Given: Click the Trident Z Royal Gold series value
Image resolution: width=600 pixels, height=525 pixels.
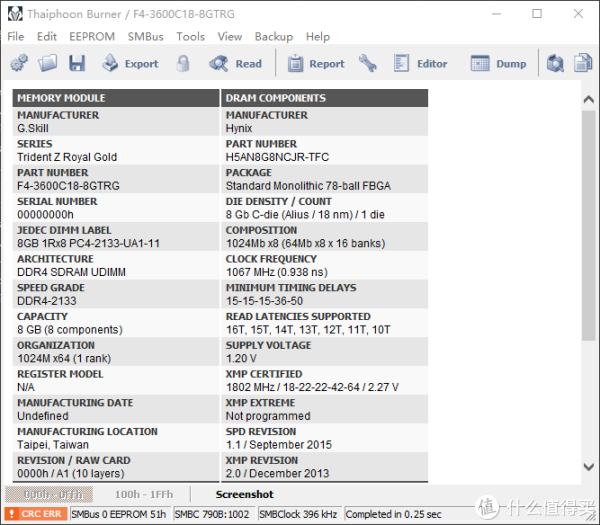Looking at the screenshot, I should 67,157.
